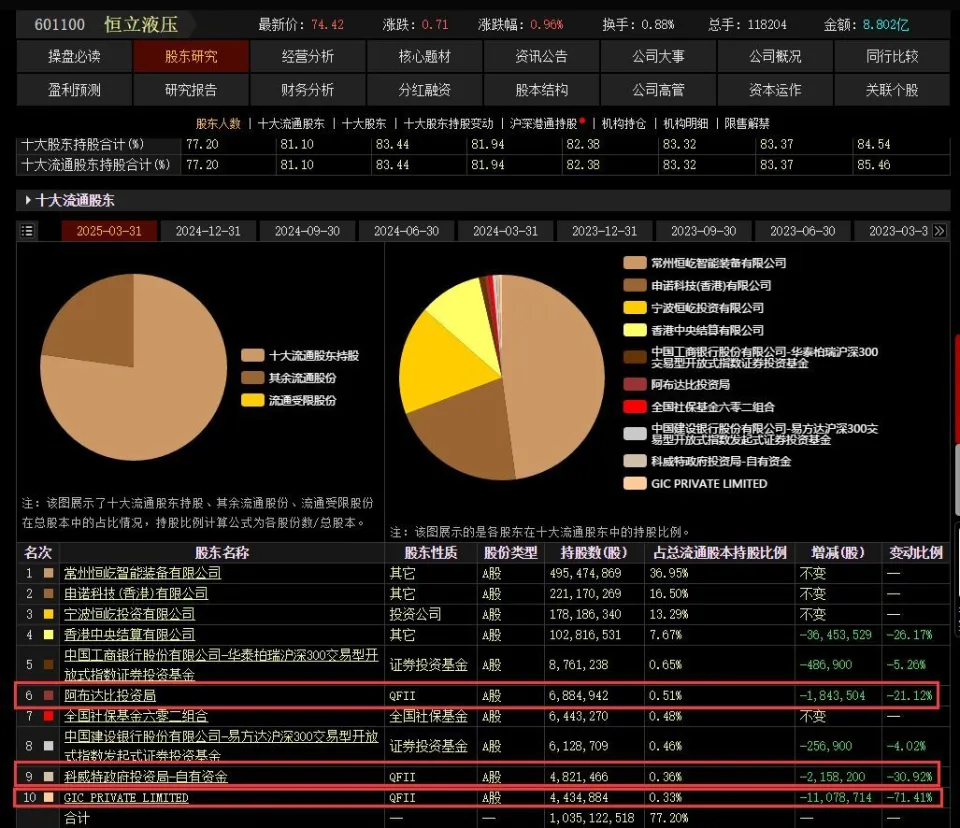Click the 常州恒屹智能装备 legend color swatch
The image size is (960, 828).
pos(634,263)
